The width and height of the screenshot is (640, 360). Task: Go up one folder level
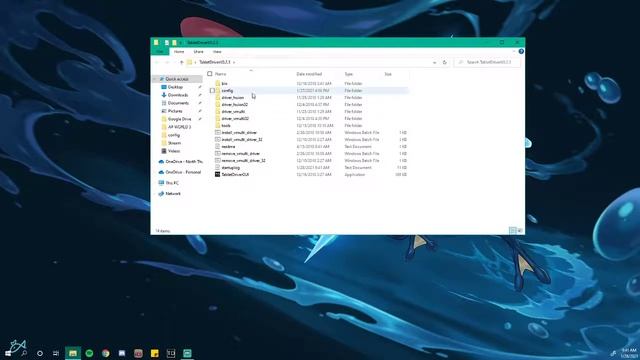click(x=181, y=62)
